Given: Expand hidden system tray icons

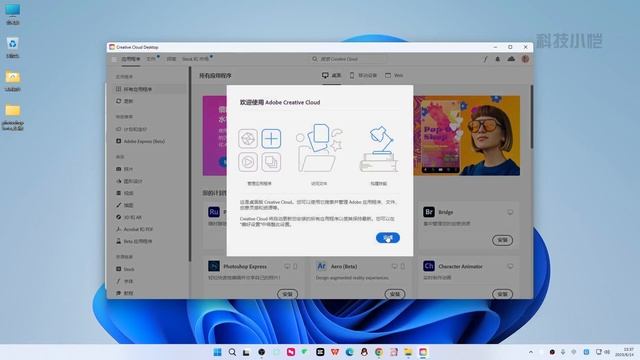Looking at the screenshot, I should [531, 352].
